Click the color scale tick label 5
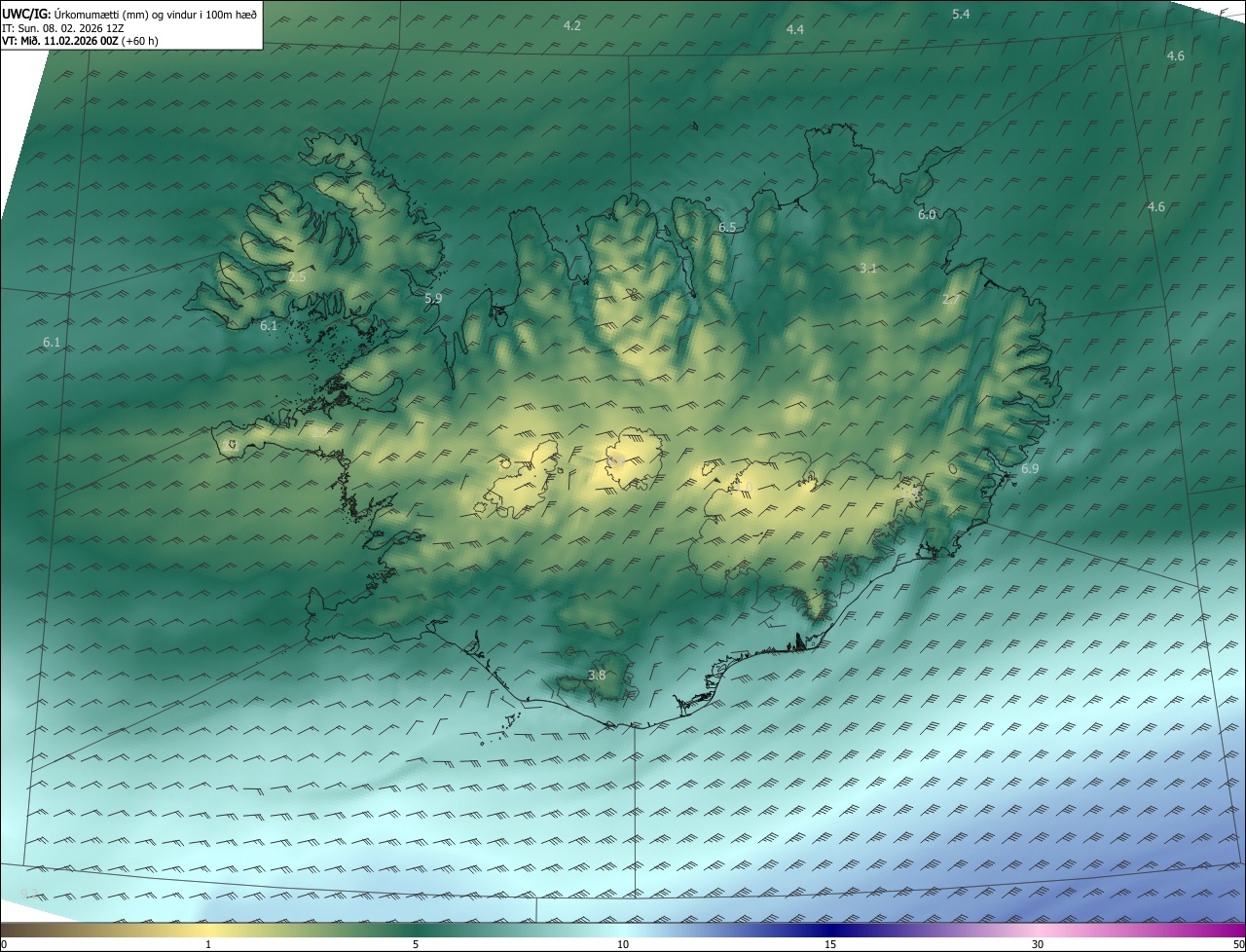This screenshot has width=1246, height=952. [416, 944]
